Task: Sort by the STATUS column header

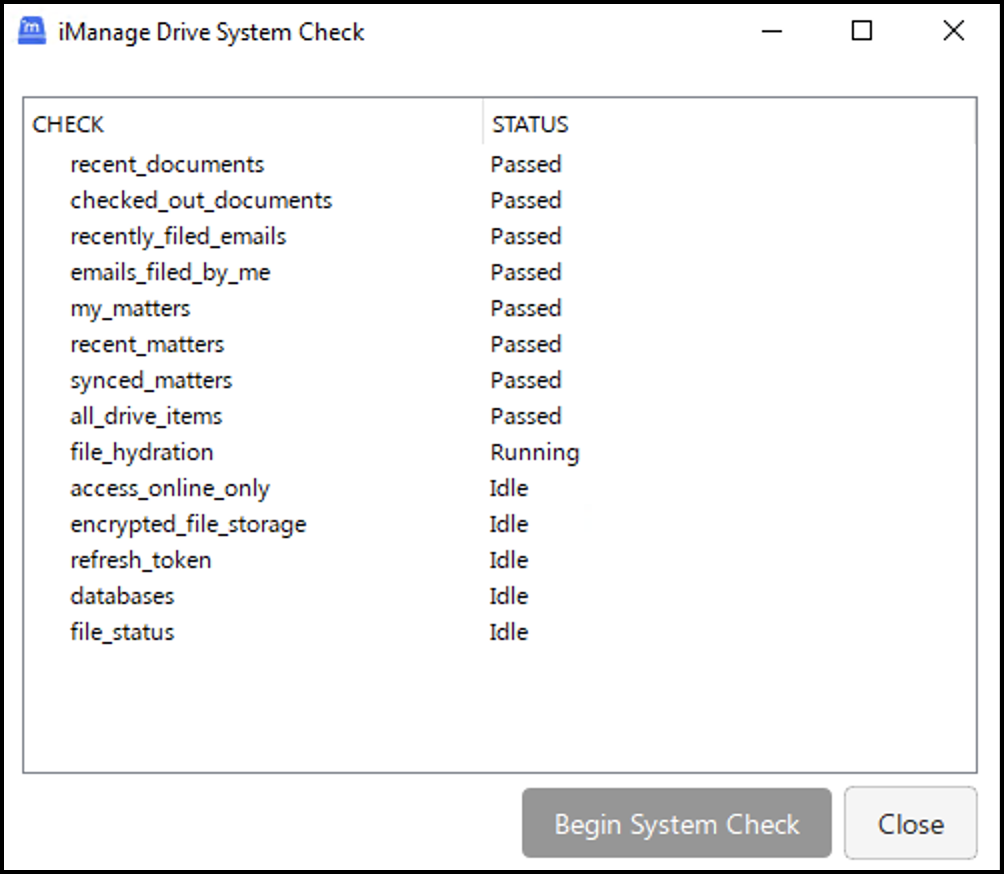Action: 529,124
